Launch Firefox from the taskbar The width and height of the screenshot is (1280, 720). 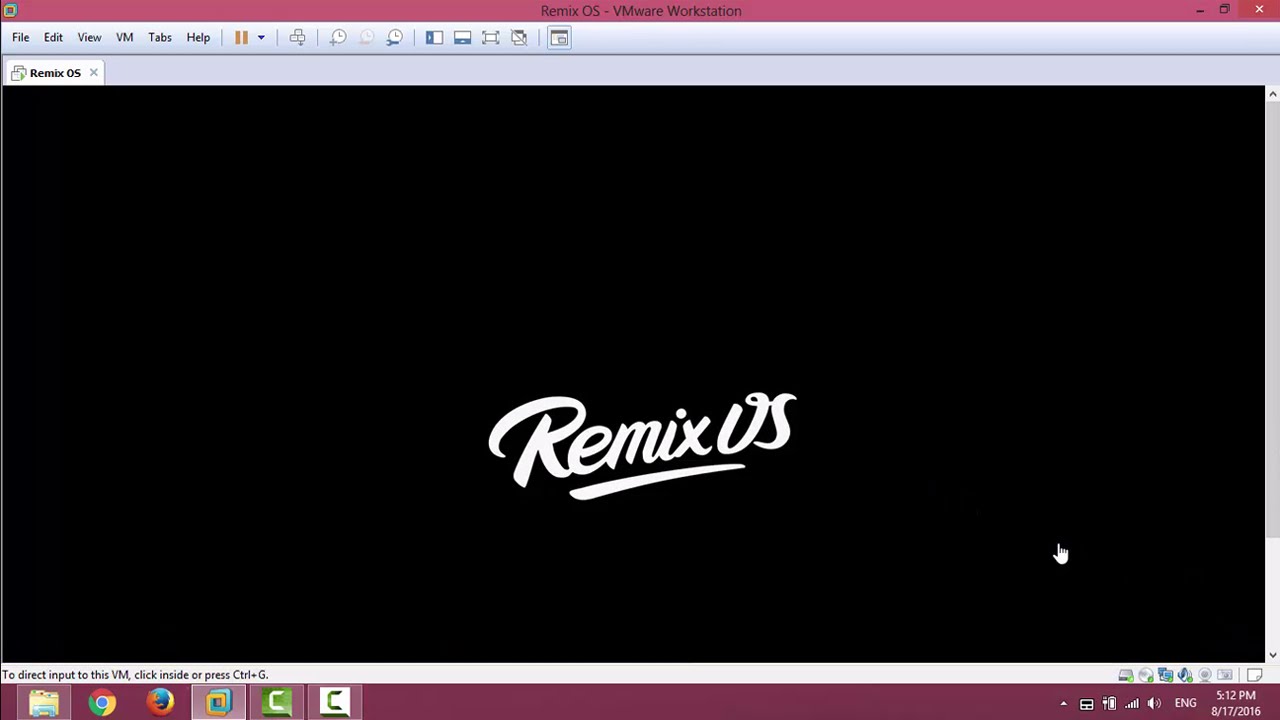(x=160, y=703)
